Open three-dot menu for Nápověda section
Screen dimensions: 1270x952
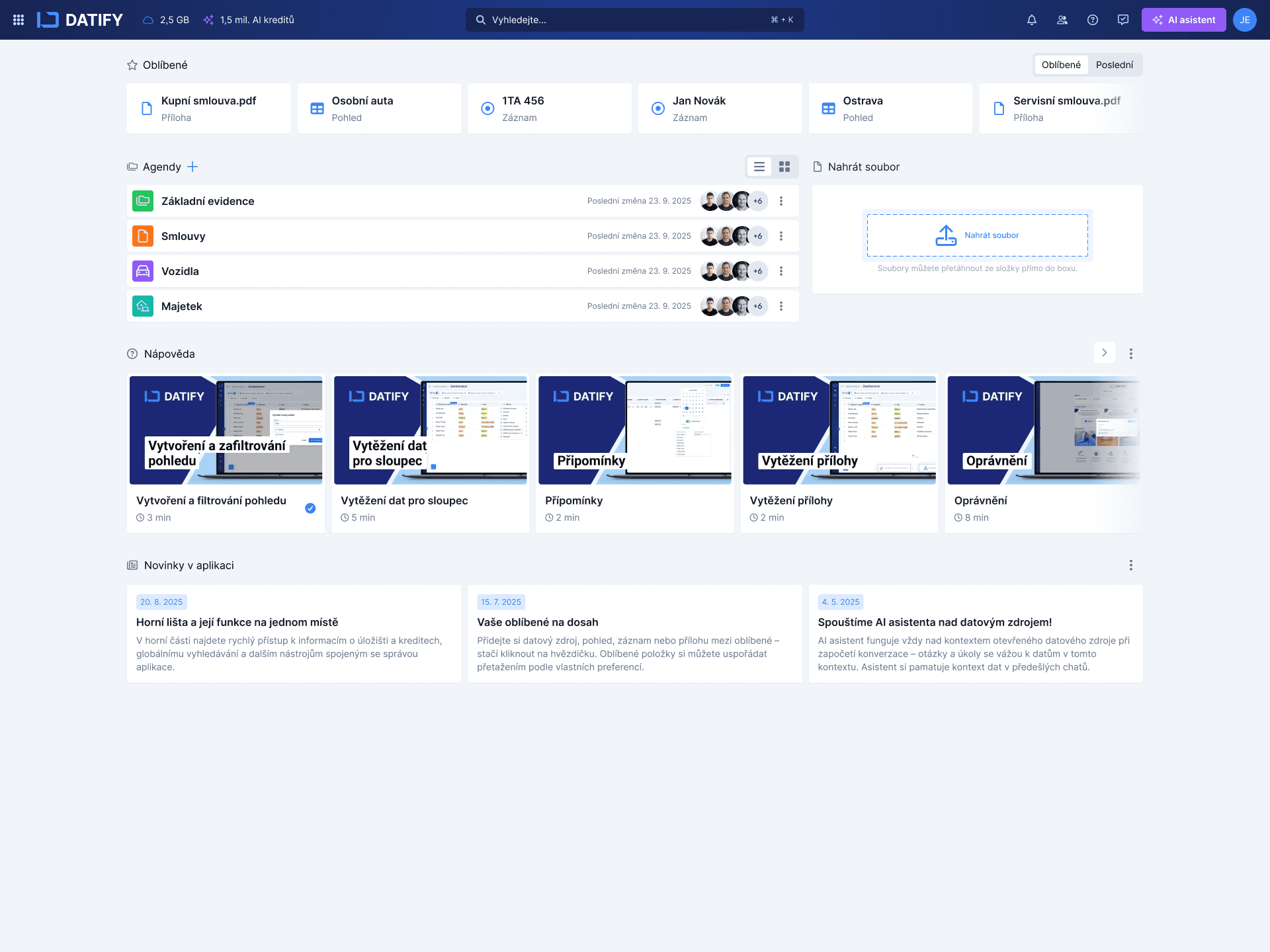point(1131,354)
